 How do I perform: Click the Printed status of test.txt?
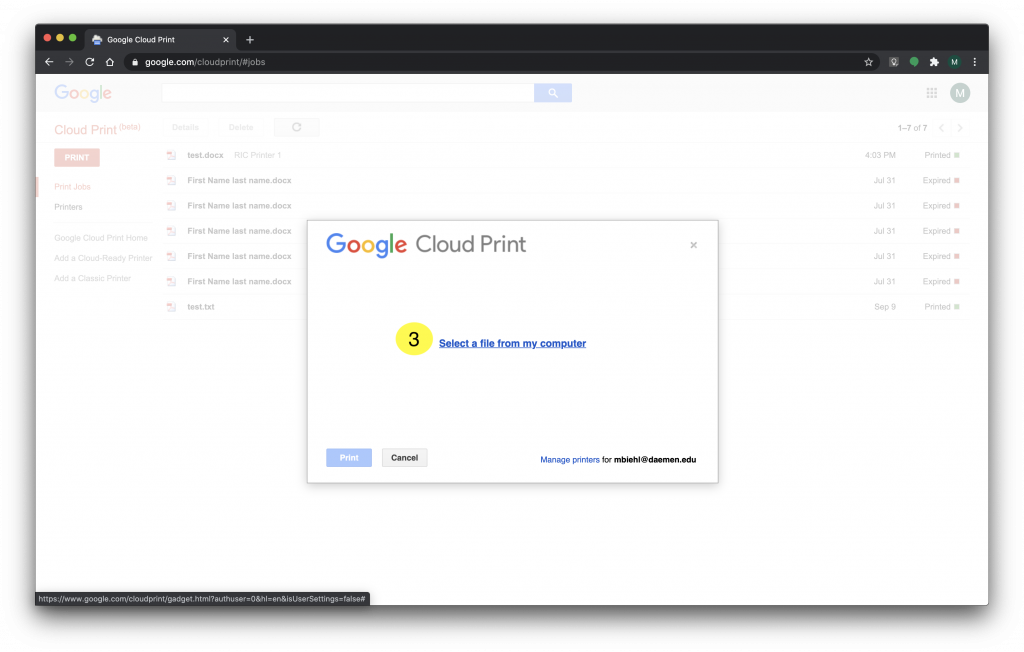[942, 307]
